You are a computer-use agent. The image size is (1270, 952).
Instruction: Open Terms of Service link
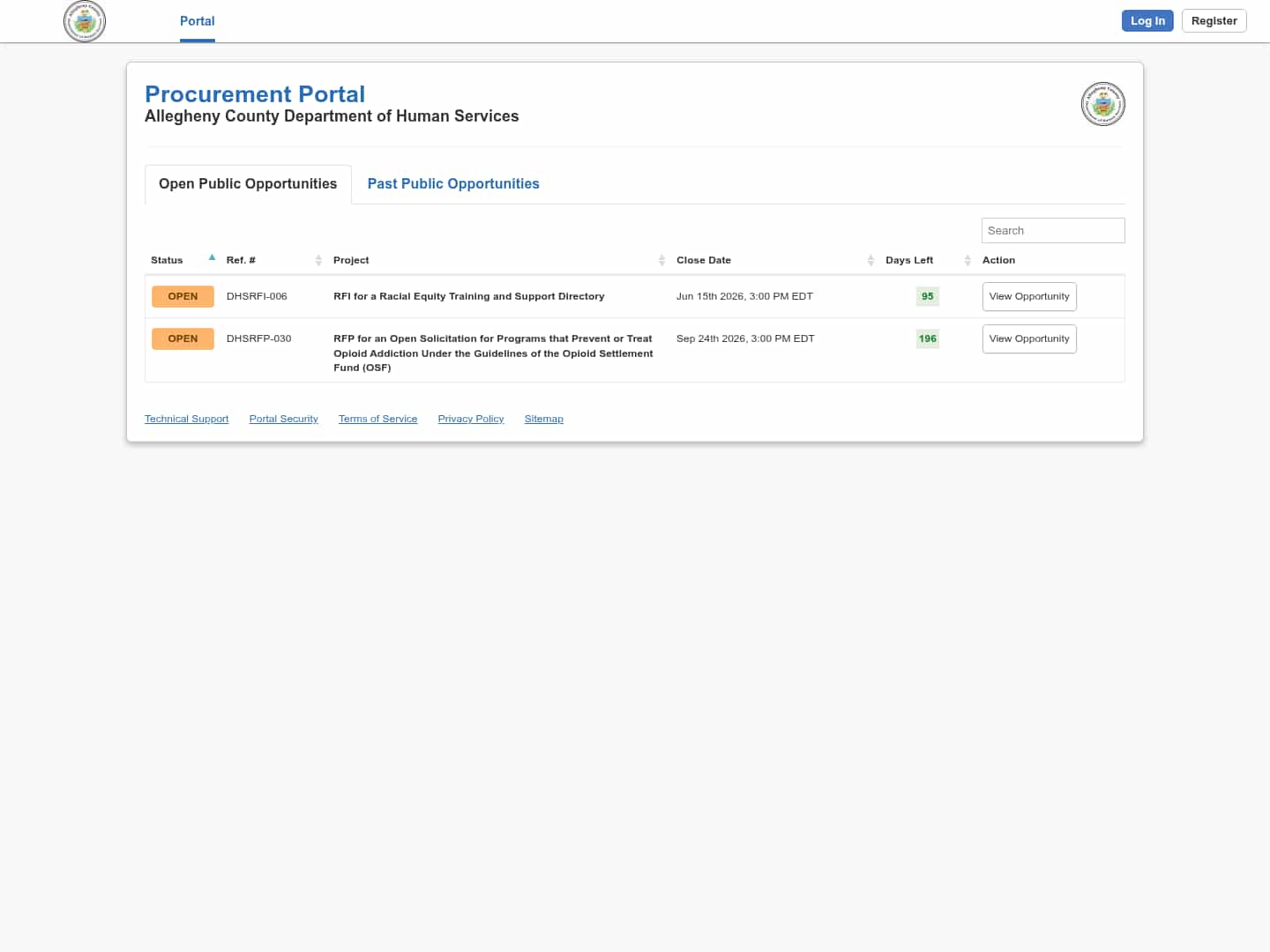coord(377,420)
